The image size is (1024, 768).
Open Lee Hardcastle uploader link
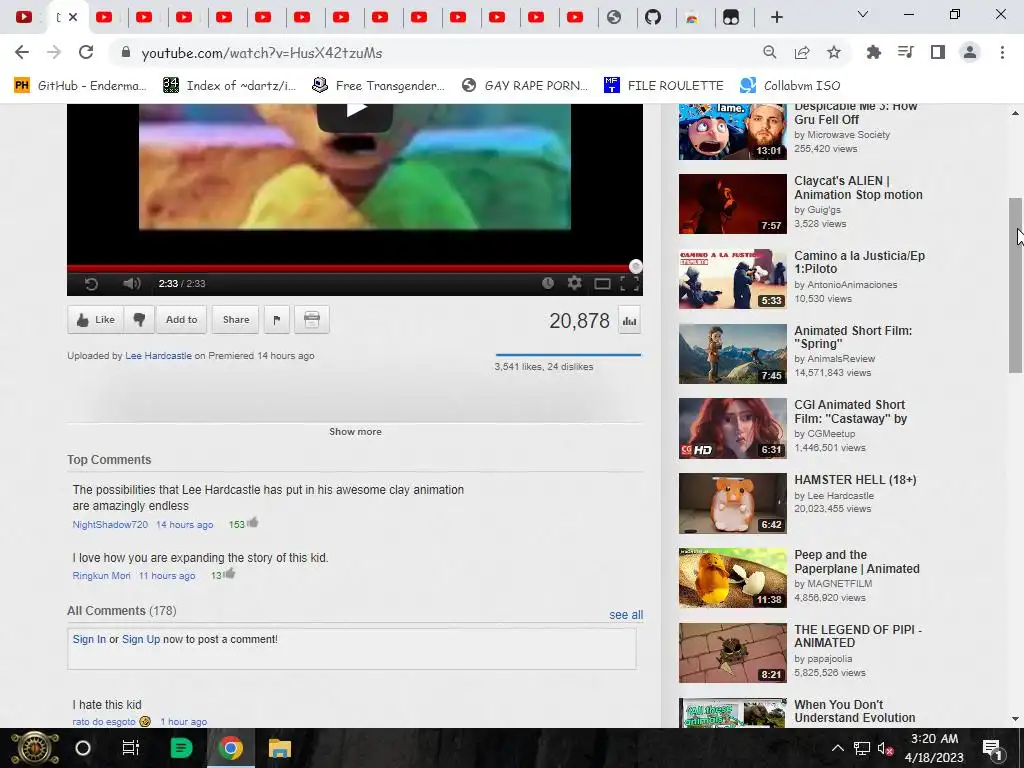(x=158, y=356)
